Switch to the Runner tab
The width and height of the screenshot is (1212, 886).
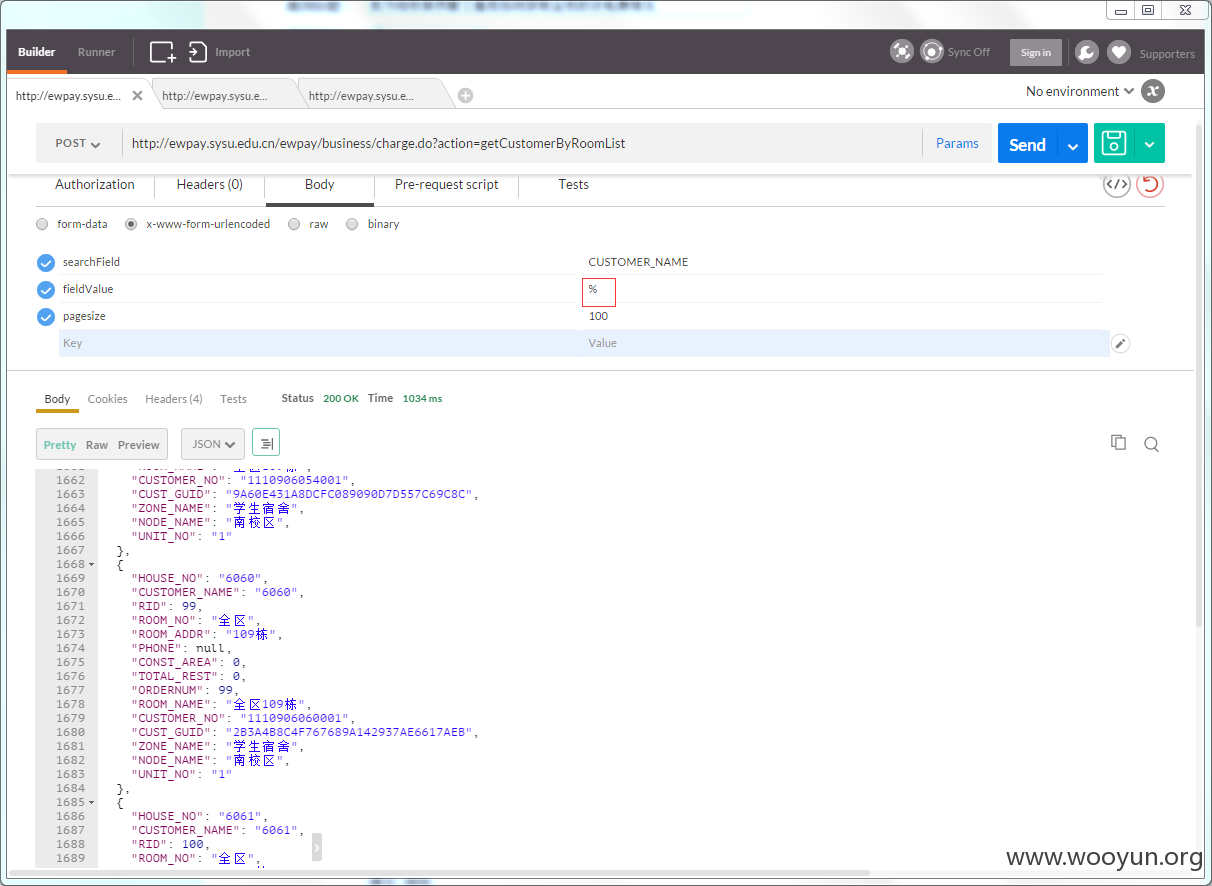tap(97, 52)
